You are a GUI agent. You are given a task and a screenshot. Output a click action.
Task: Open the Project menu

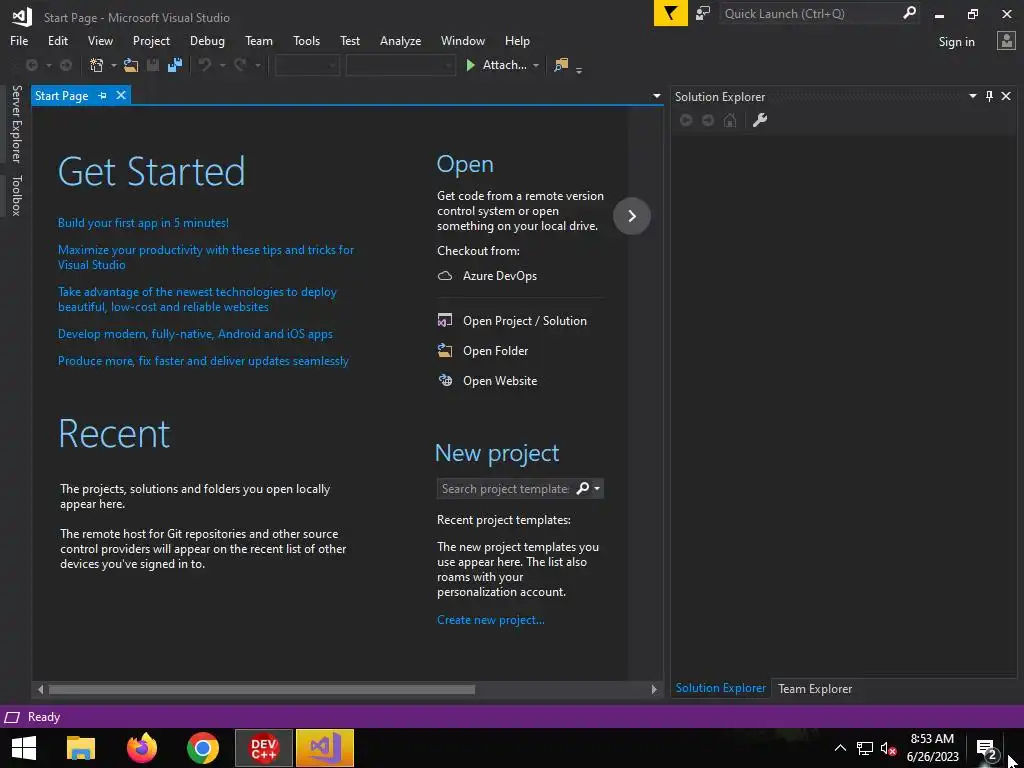[151, 40]
